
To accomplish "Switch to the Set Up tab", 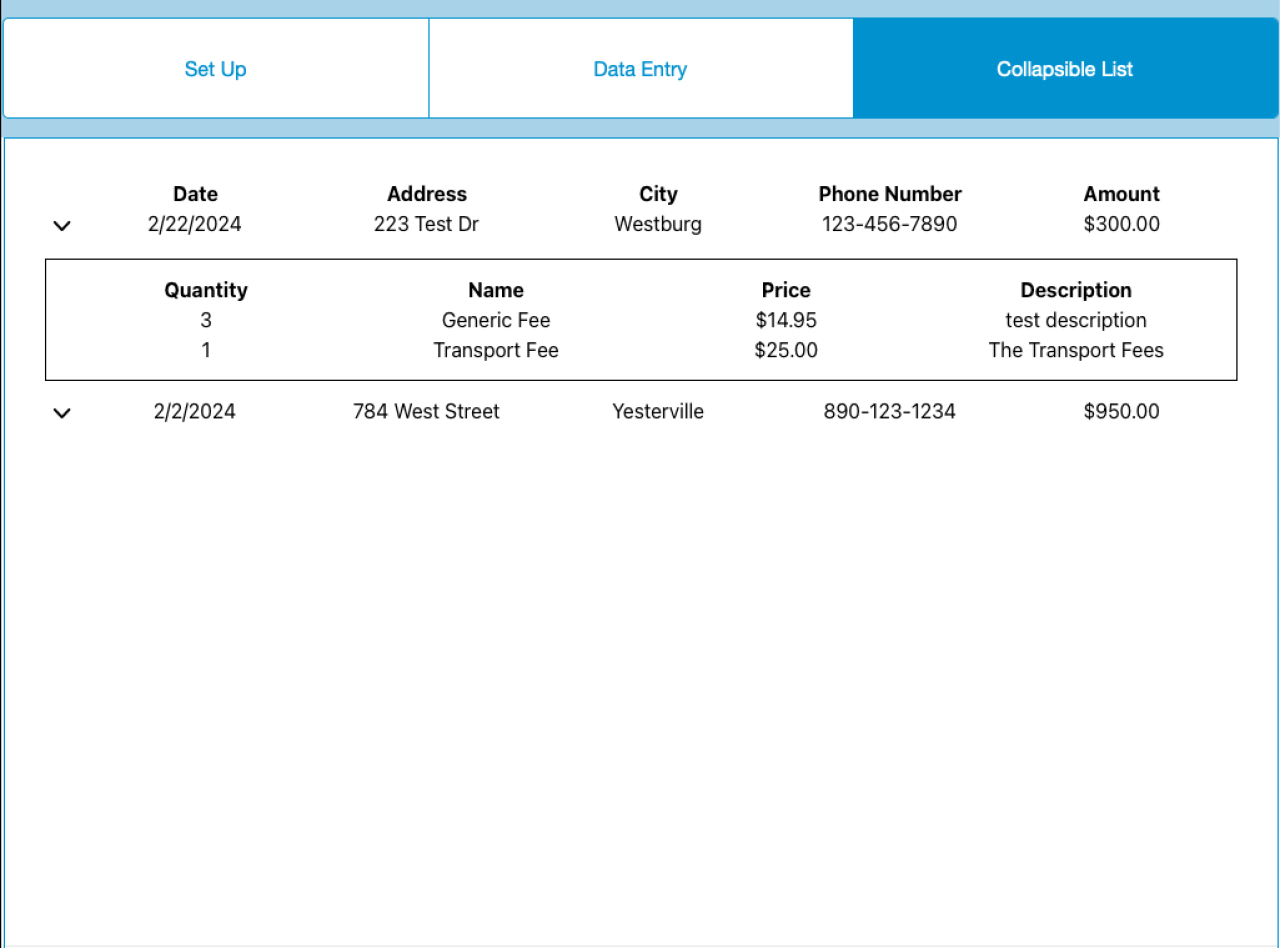I will click(x=216, y=69).
